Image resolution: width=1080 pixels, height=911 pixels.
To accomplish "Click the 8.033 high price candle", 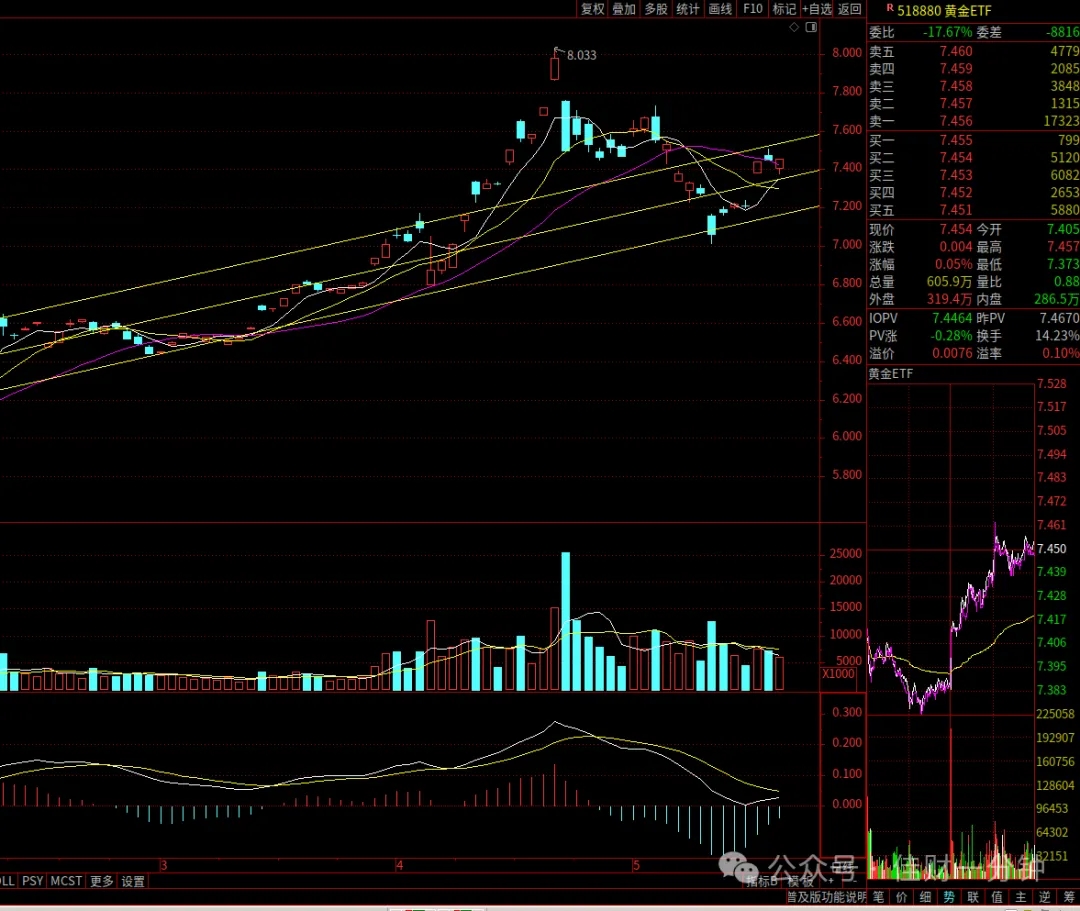I will 554,68.
